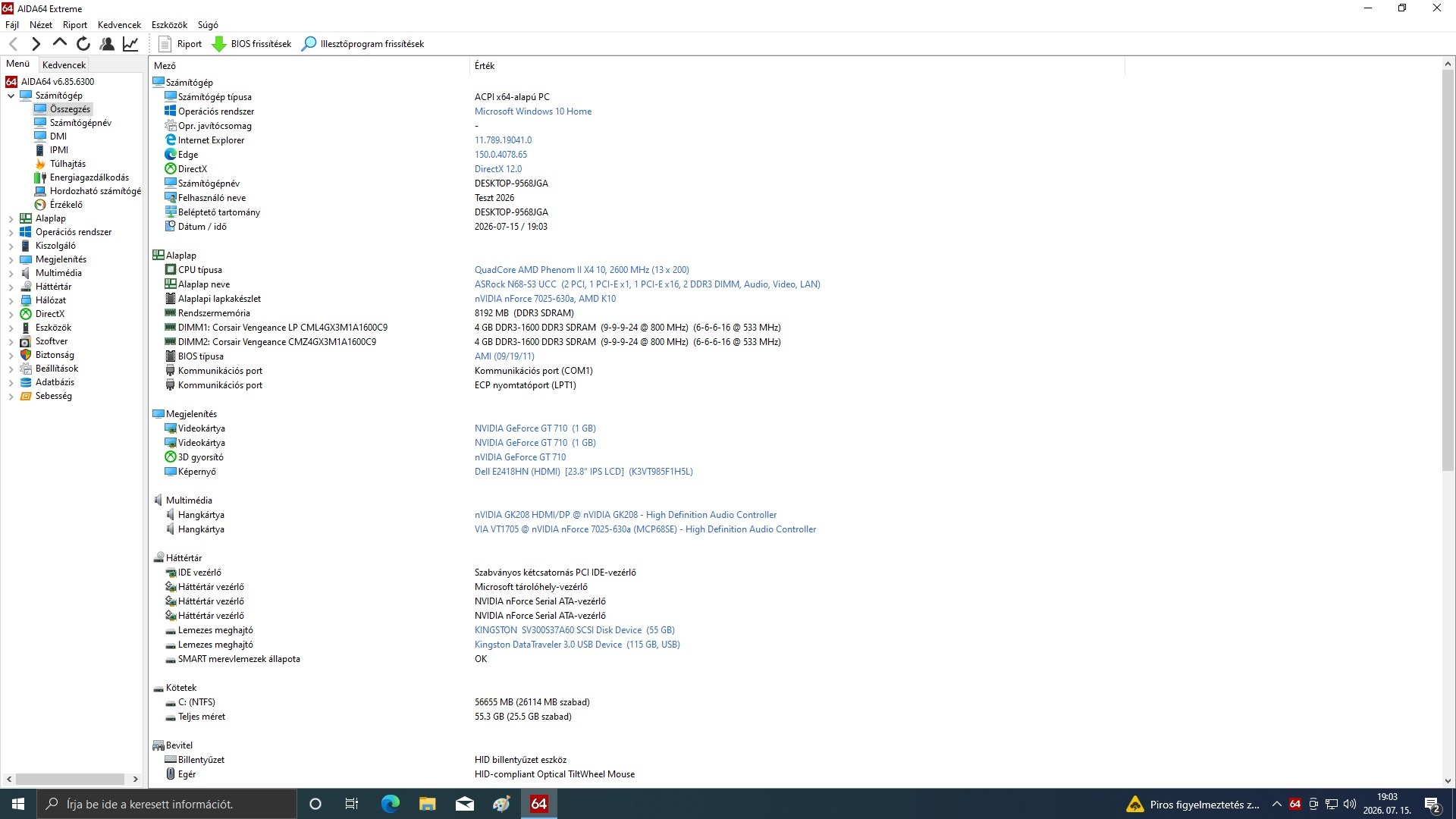Open the Eszközök menu in the menu bar
This screenshot has height=819, width=1456.
click(169, 25)
